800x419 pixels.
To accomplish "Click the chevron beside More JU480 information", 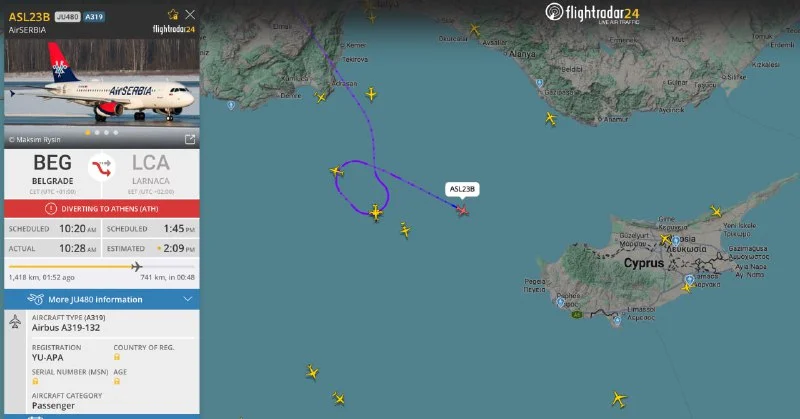I will (x=187, y=299).
